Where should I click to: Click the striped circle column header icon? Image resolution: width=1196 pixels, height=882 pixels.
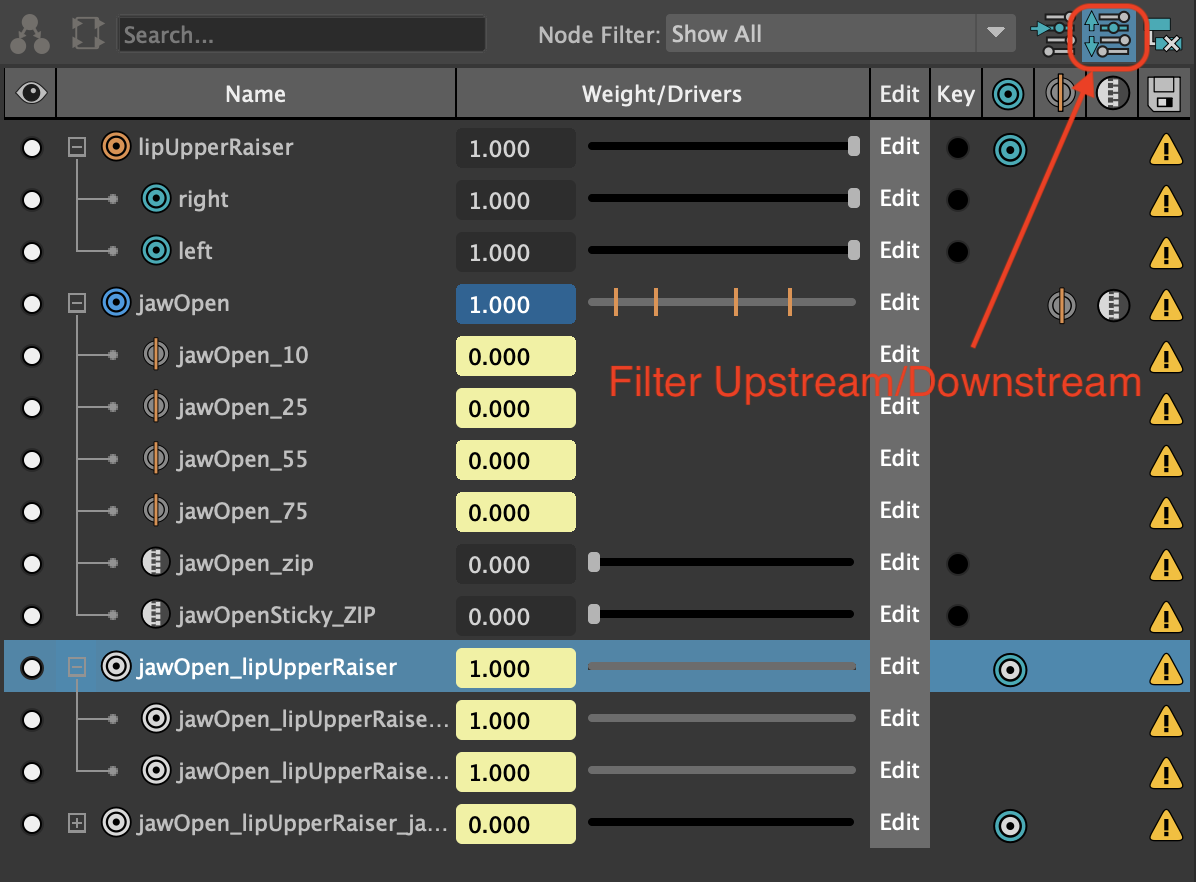1113,94
